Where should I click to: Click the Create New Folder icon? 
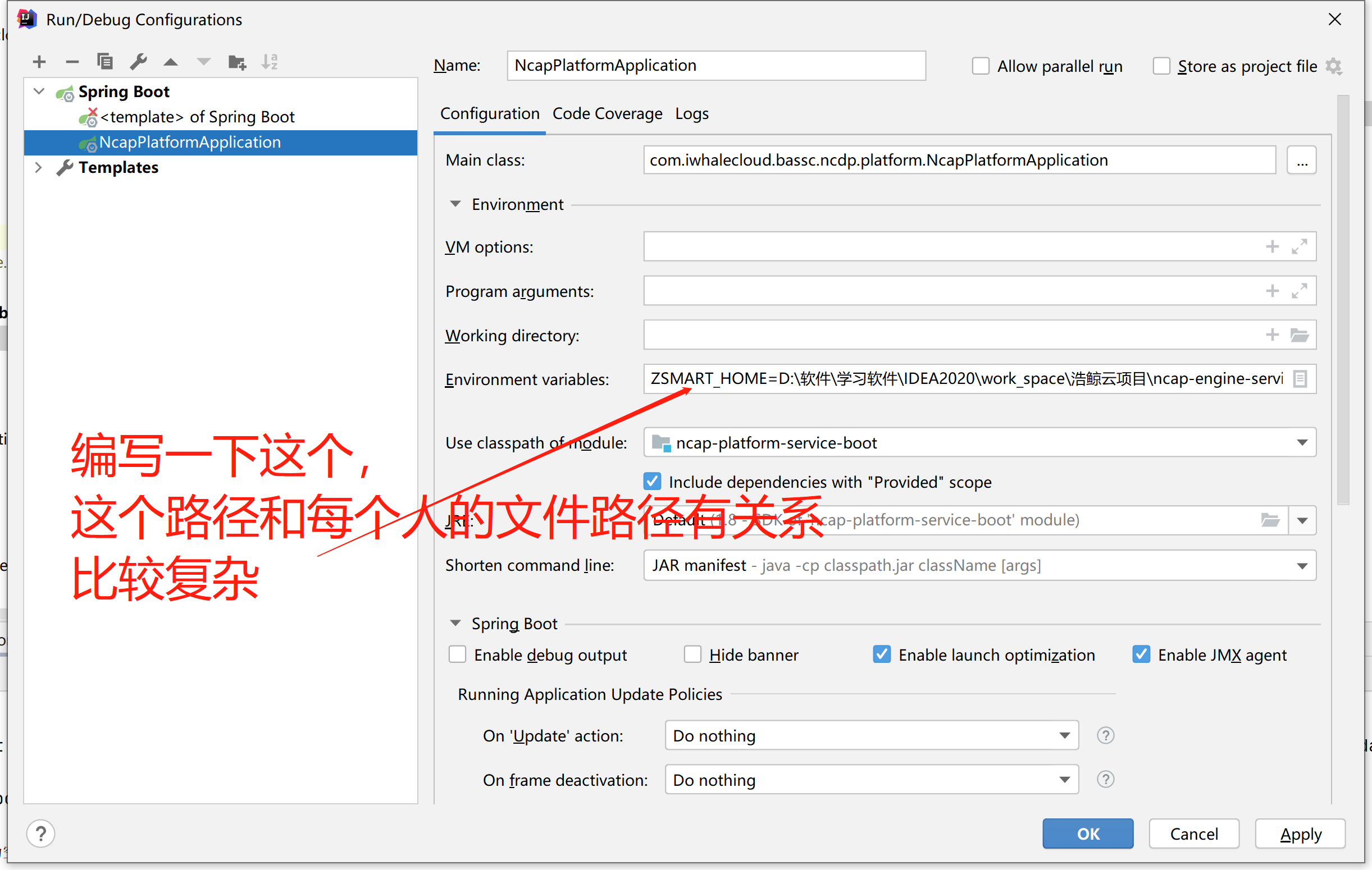pos(236,62)
